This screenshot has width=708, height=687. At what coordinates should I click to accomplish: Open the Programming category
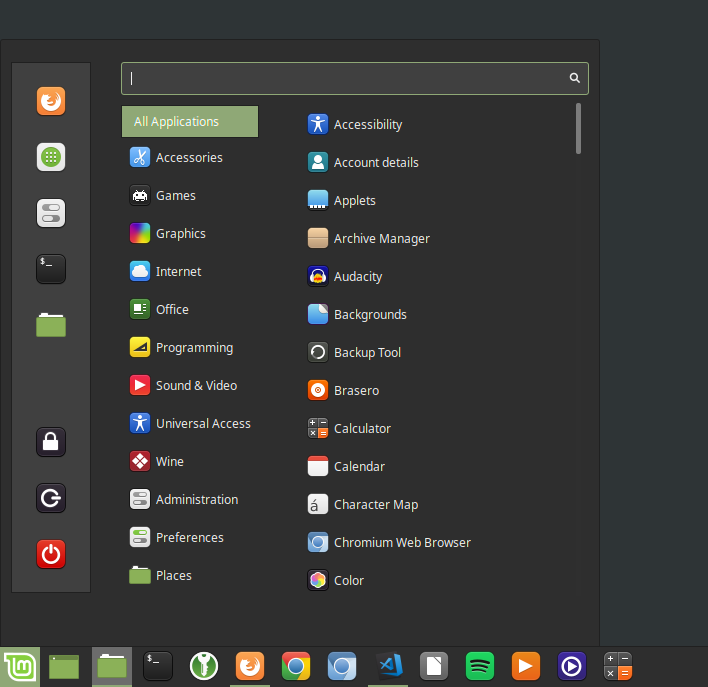(190, 347)
